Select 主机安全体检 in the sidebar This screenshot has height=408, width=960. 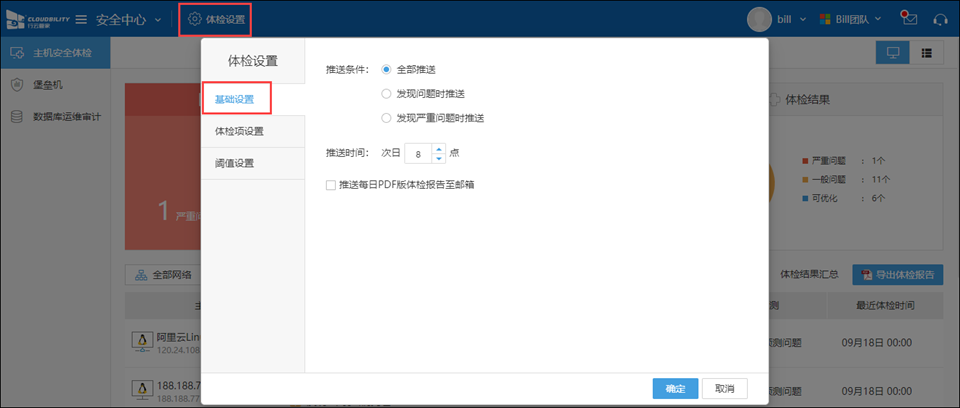click(x=55, y=53)
